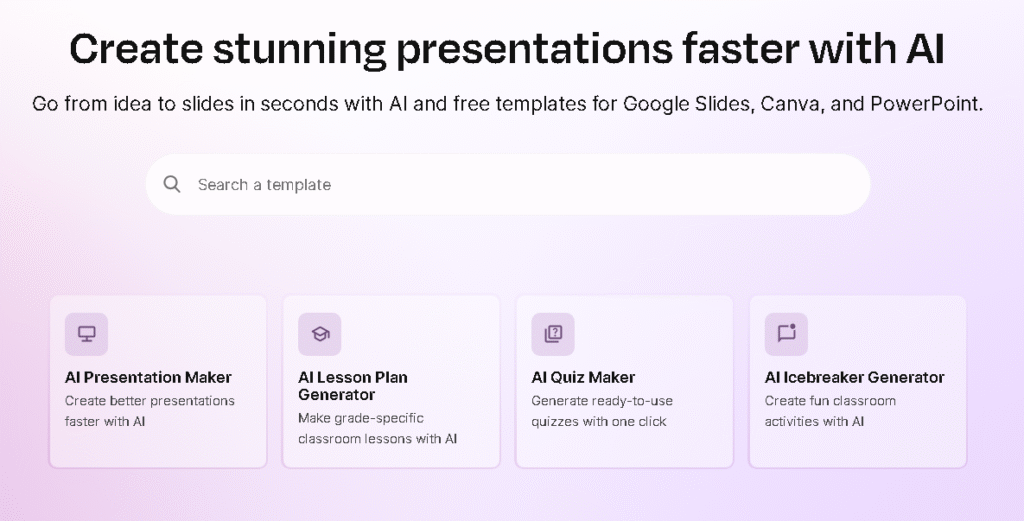This screenshot has height=521, width=1024.
Task: Click 'Generate ready-to-use quizzes with one click' text
Action: click(600, 410)
